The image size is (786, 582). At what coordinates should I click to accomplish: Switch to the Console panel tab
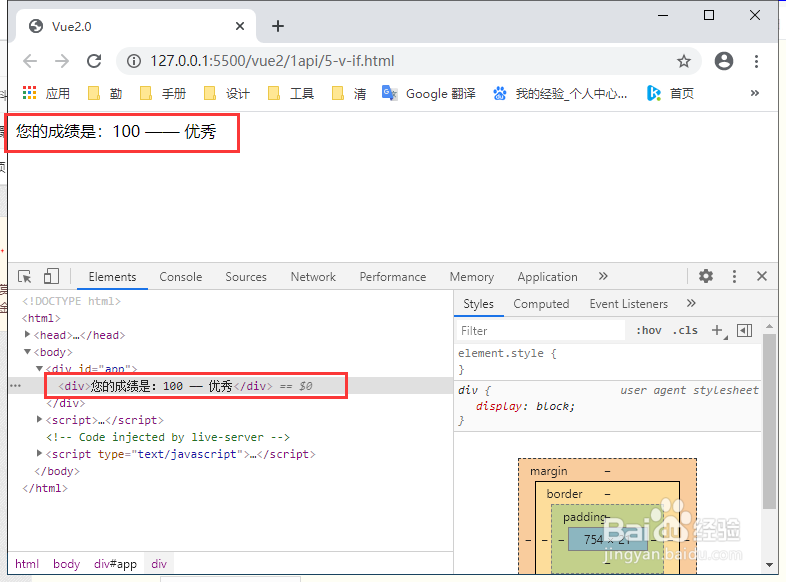pos(180,277)
